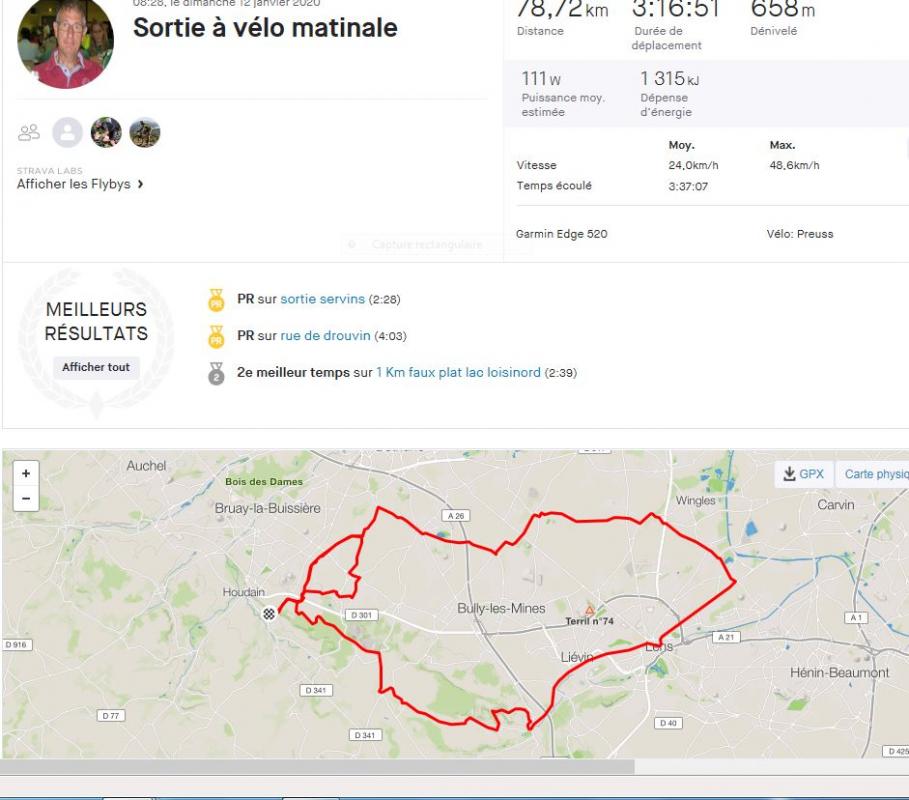909x800 pixels.
Task: Download the GPX file of the ride
Action: (x=804, y=474)
